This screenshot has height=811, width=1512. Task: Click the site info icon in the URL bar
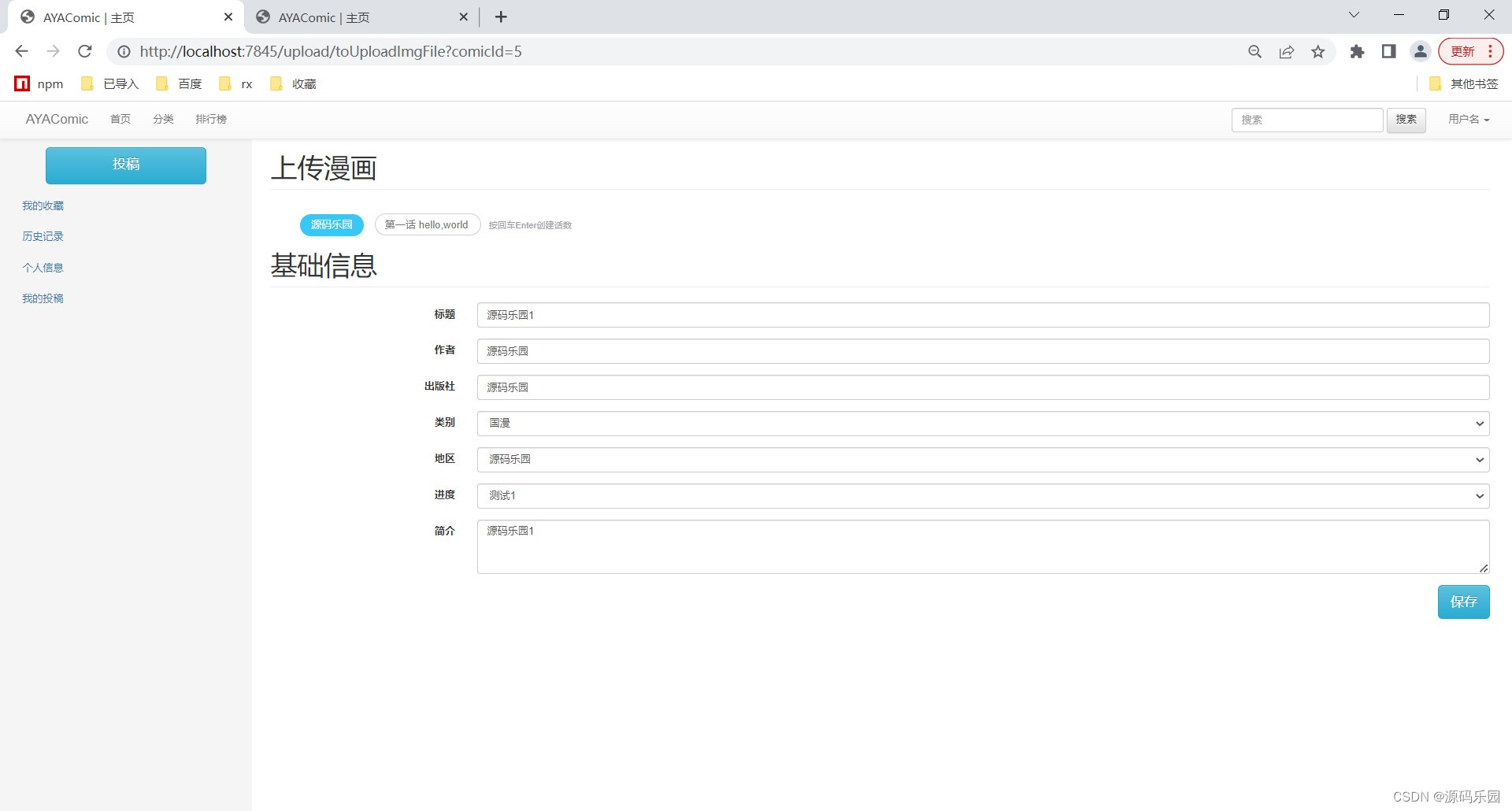124,52
